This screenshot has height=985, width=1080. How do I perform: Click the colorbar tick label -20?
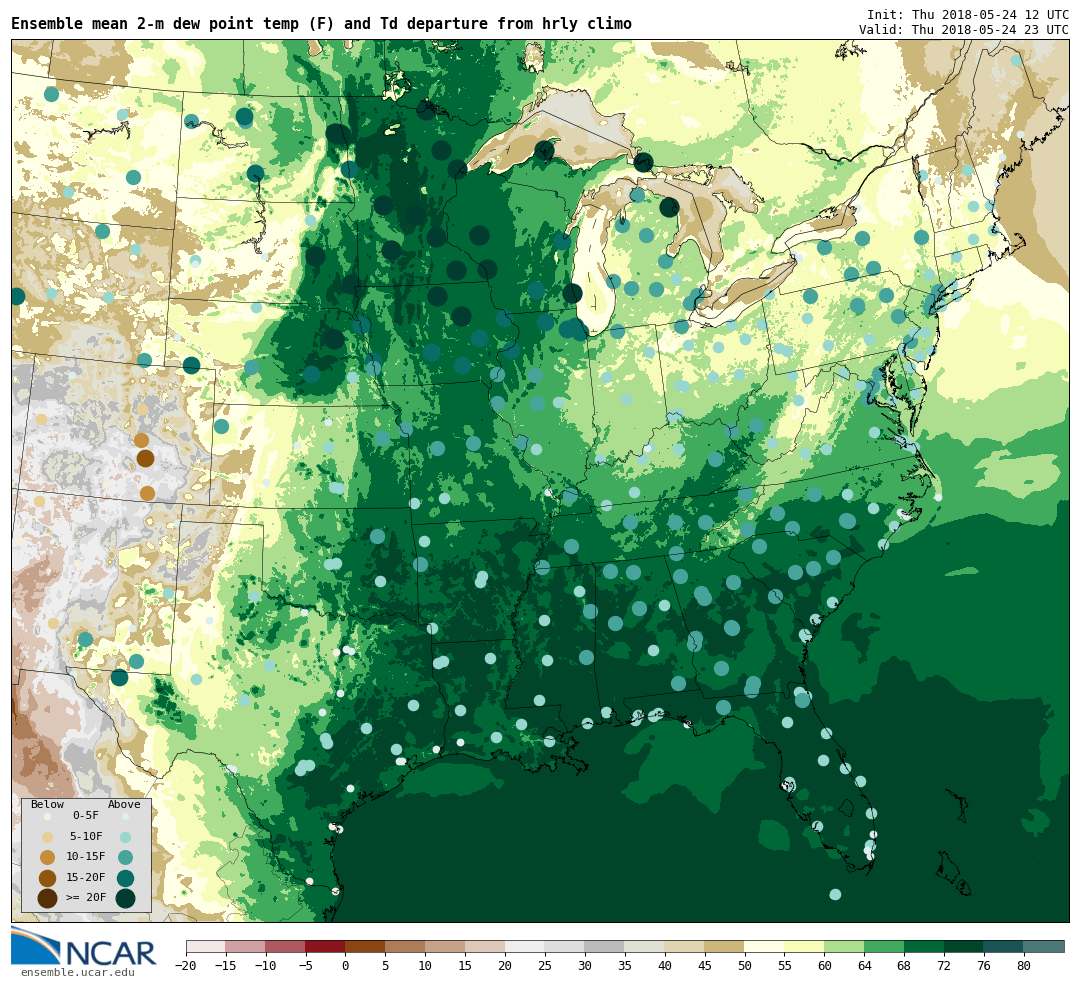click(x=186, y=966)
